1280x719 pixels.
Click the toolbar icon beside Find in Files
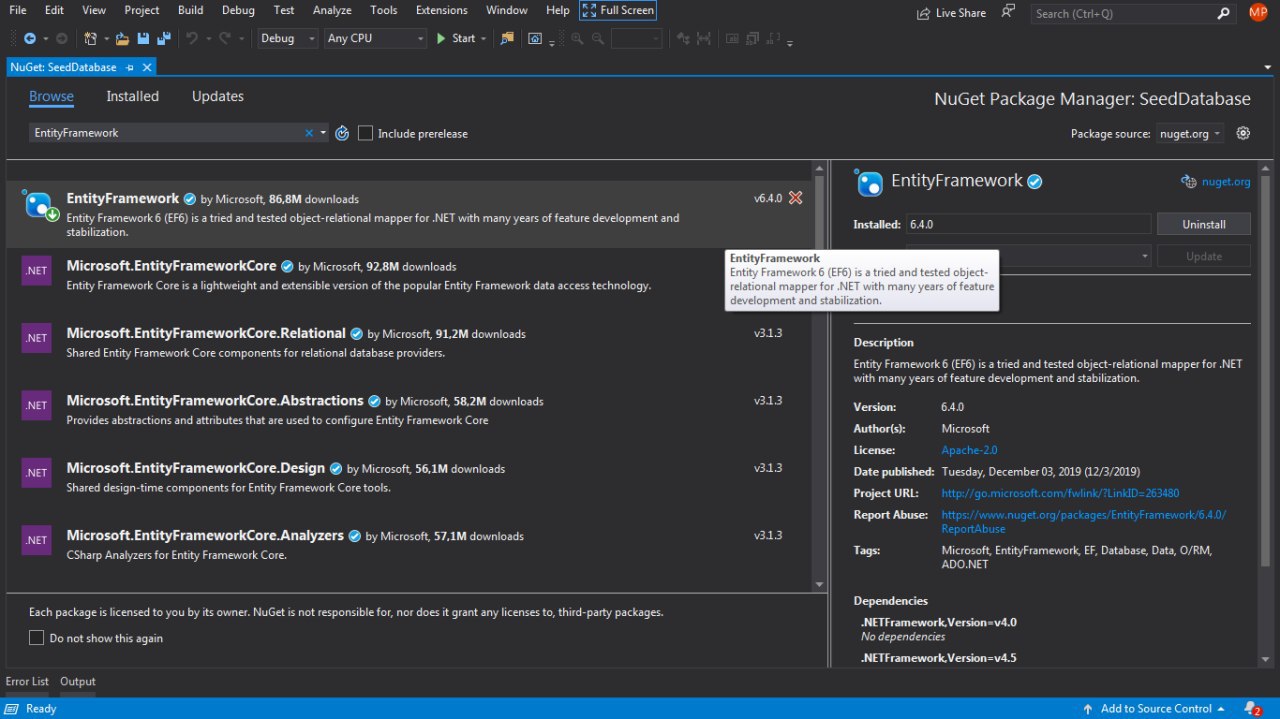coord(535,38)
